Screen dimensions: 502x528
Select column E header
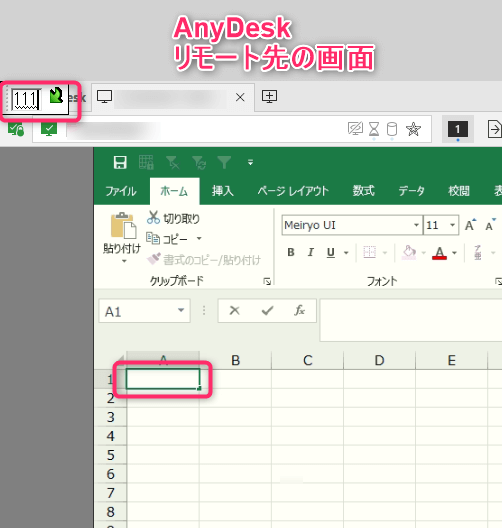[451, 360]
